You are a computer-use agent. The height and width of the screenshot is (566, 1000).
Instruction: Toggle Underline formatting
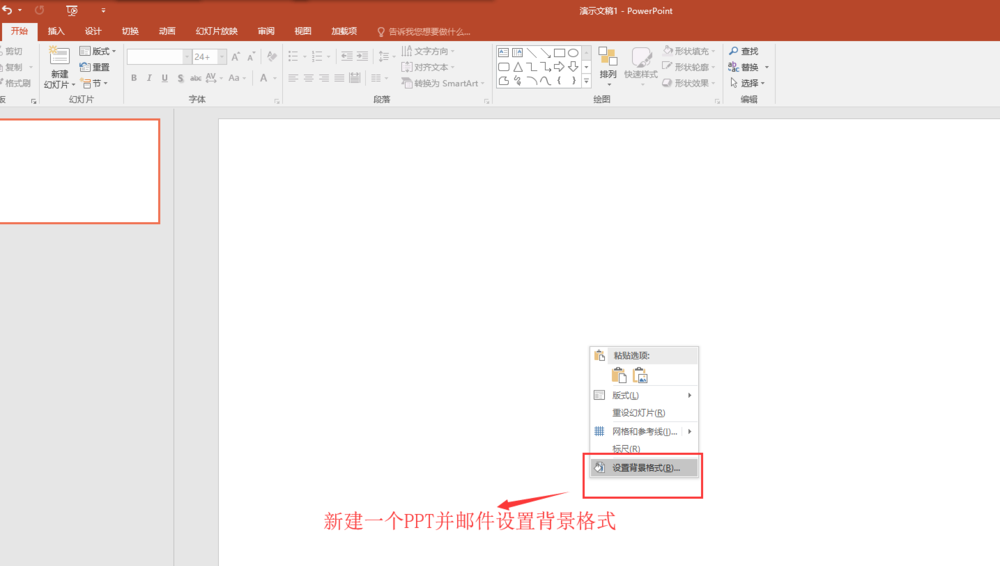click(165, 78)
